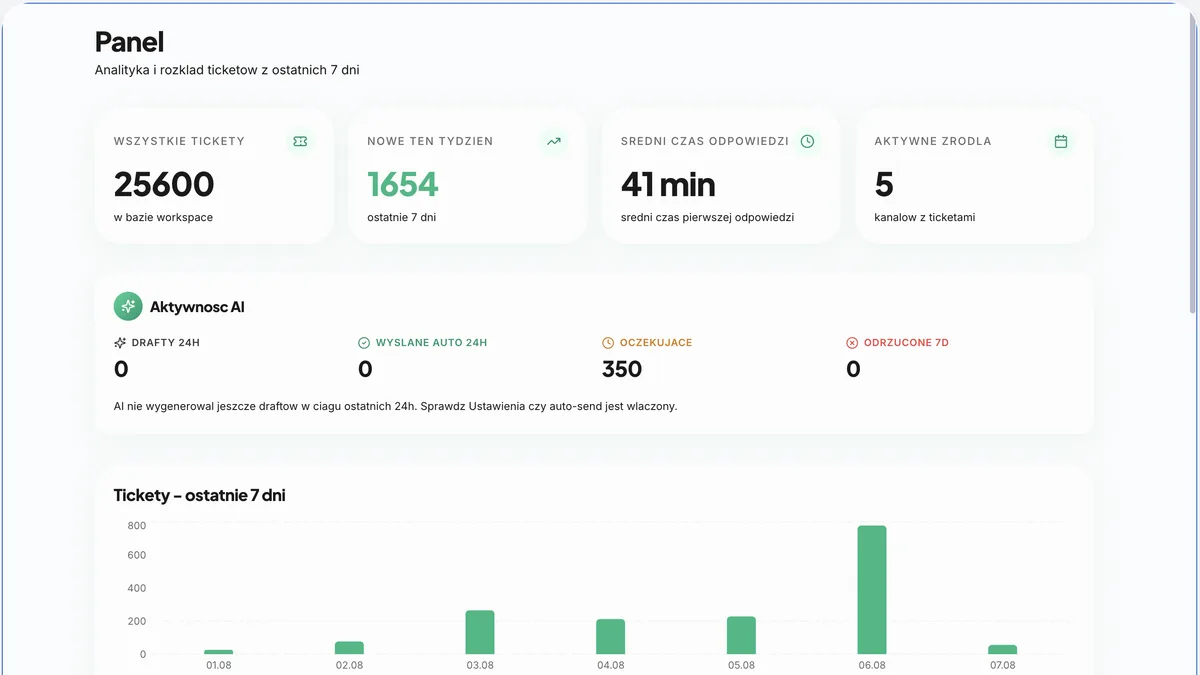Open the 350 Oczekujace count

coord(622,369)
